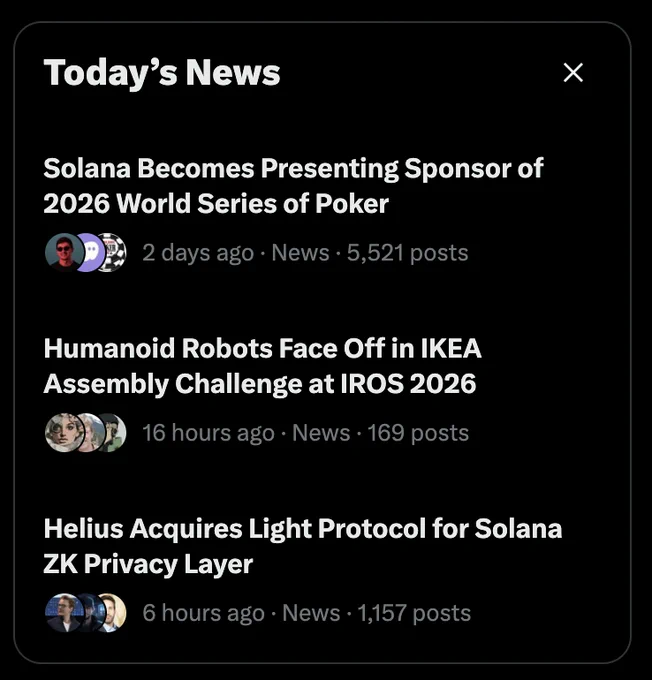The width and height of the screenshot is (652, 680).
Task: Click the '16 hours ago' timestamp
Action: [x=208, y=433]
